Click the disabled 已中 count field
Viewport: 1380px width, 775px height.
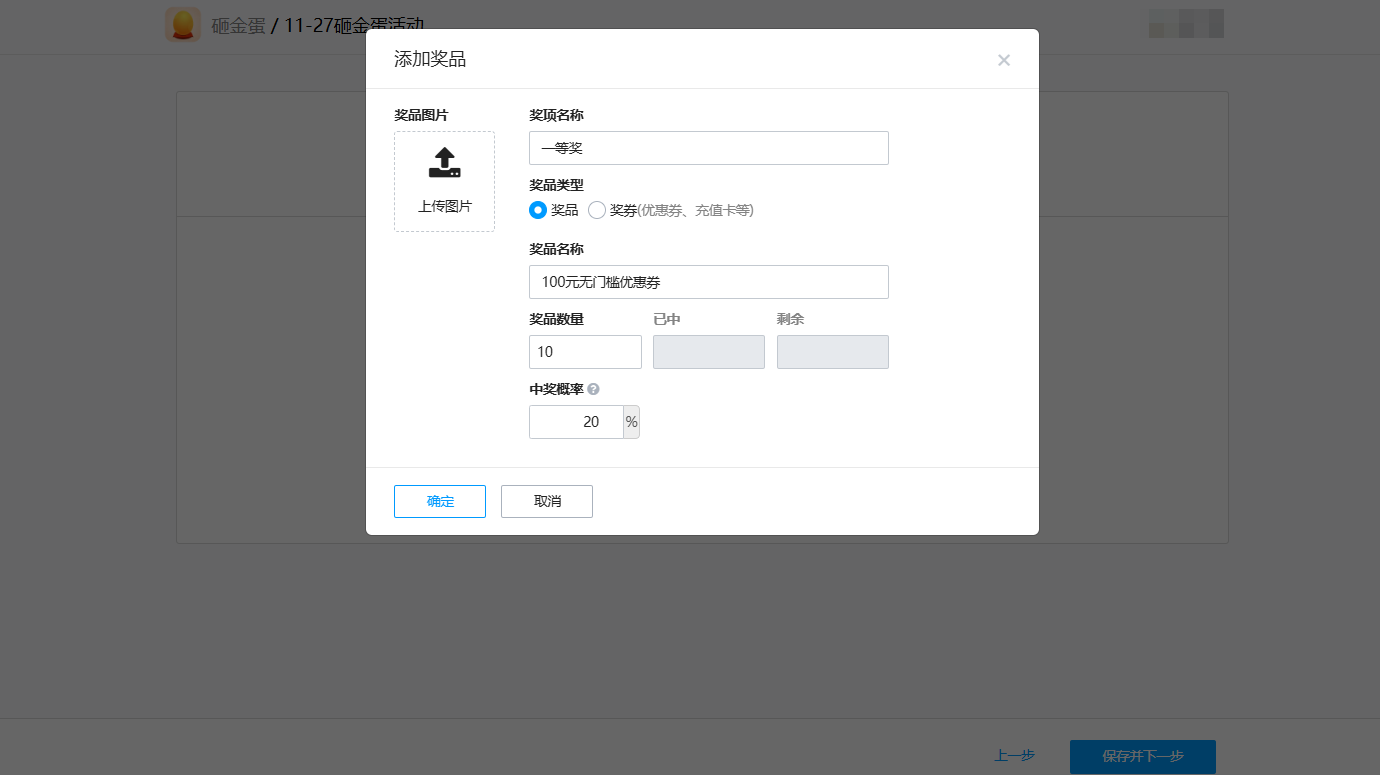pyautogui.click(x=708, y=352)
